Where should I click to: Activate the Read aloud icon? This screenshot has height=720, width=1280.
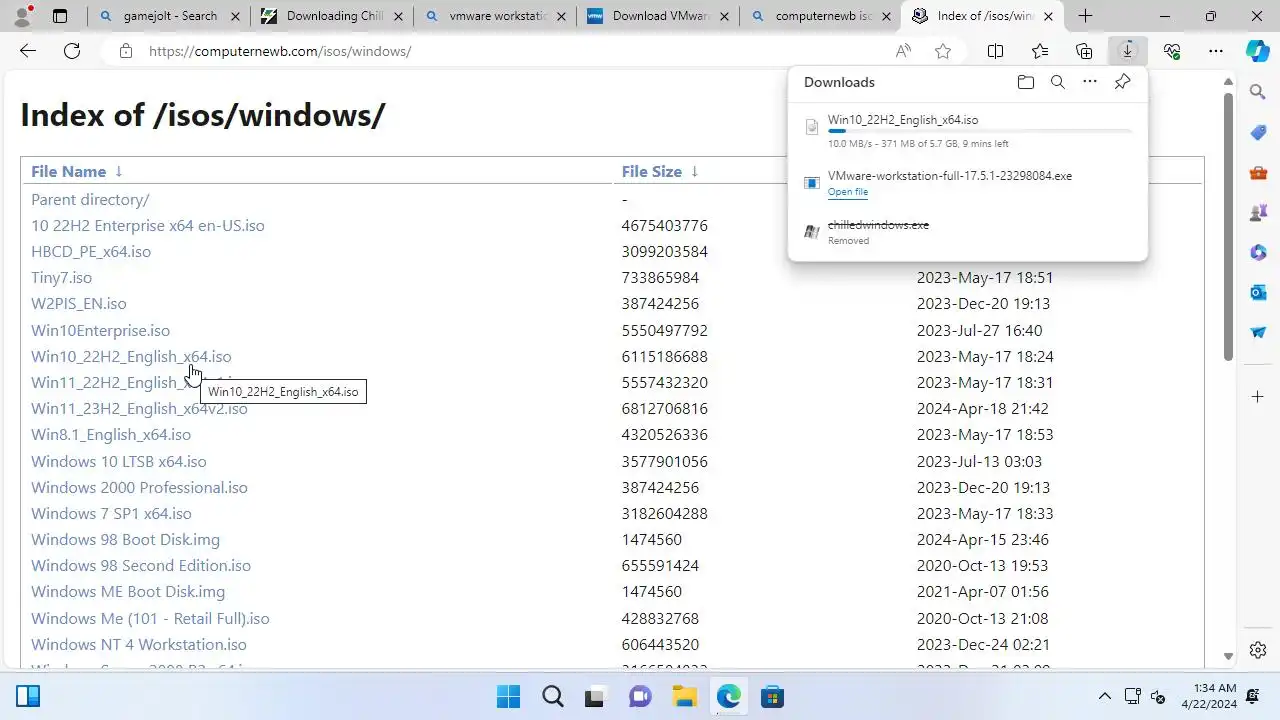pyautogui.click(x=903, y=51)
